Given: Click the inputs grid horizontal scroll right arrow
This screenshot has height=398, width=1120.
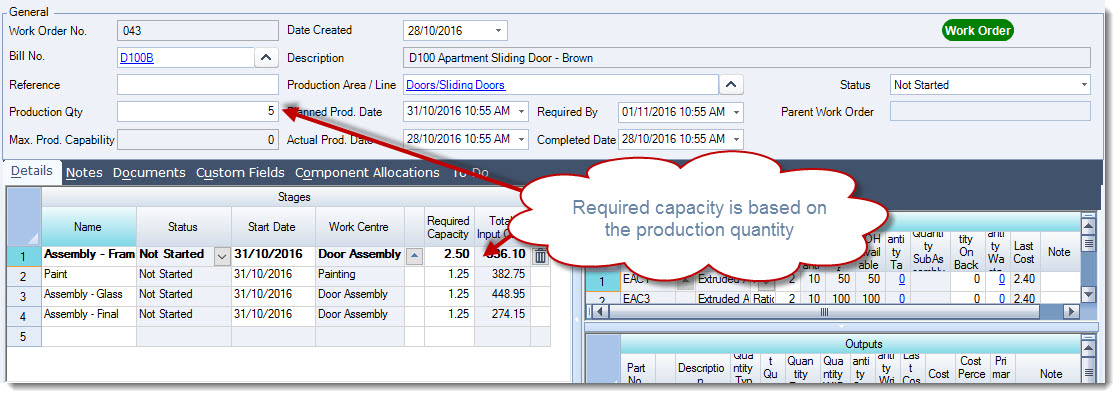Looking at the screenshot, I should (x=1071, y=312).
